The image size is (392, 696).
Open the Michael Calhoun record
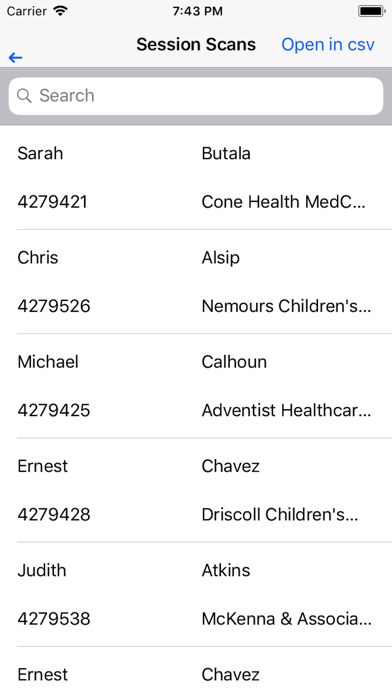196,386
